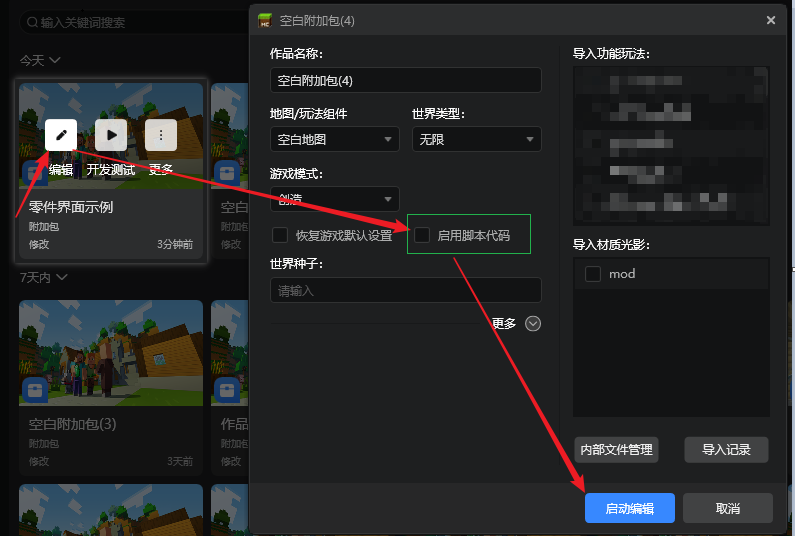Enable the 启用脚本代码 checkbox

click(x=422, y=235)
